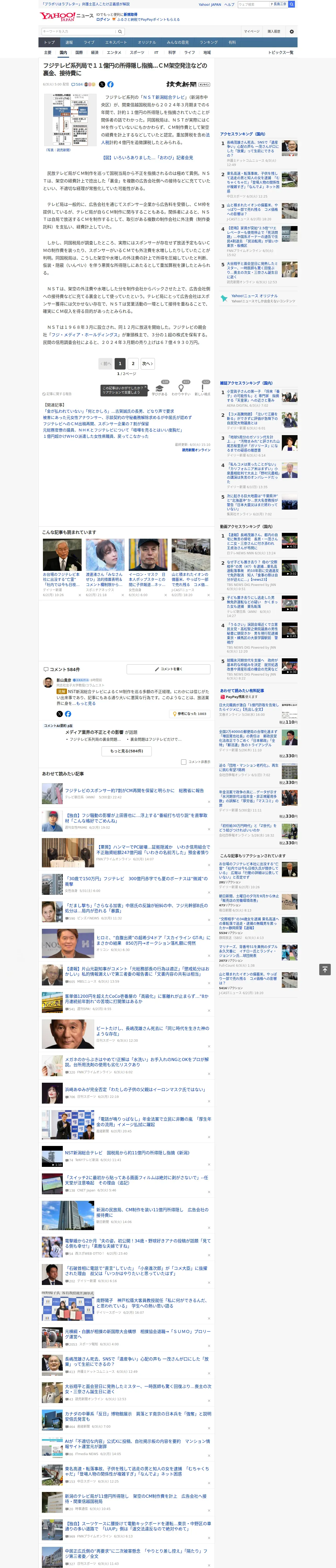
Task: Open the メガネのからぶきはやめて article
Action: pyautogui.click(x=137, y=1062)
